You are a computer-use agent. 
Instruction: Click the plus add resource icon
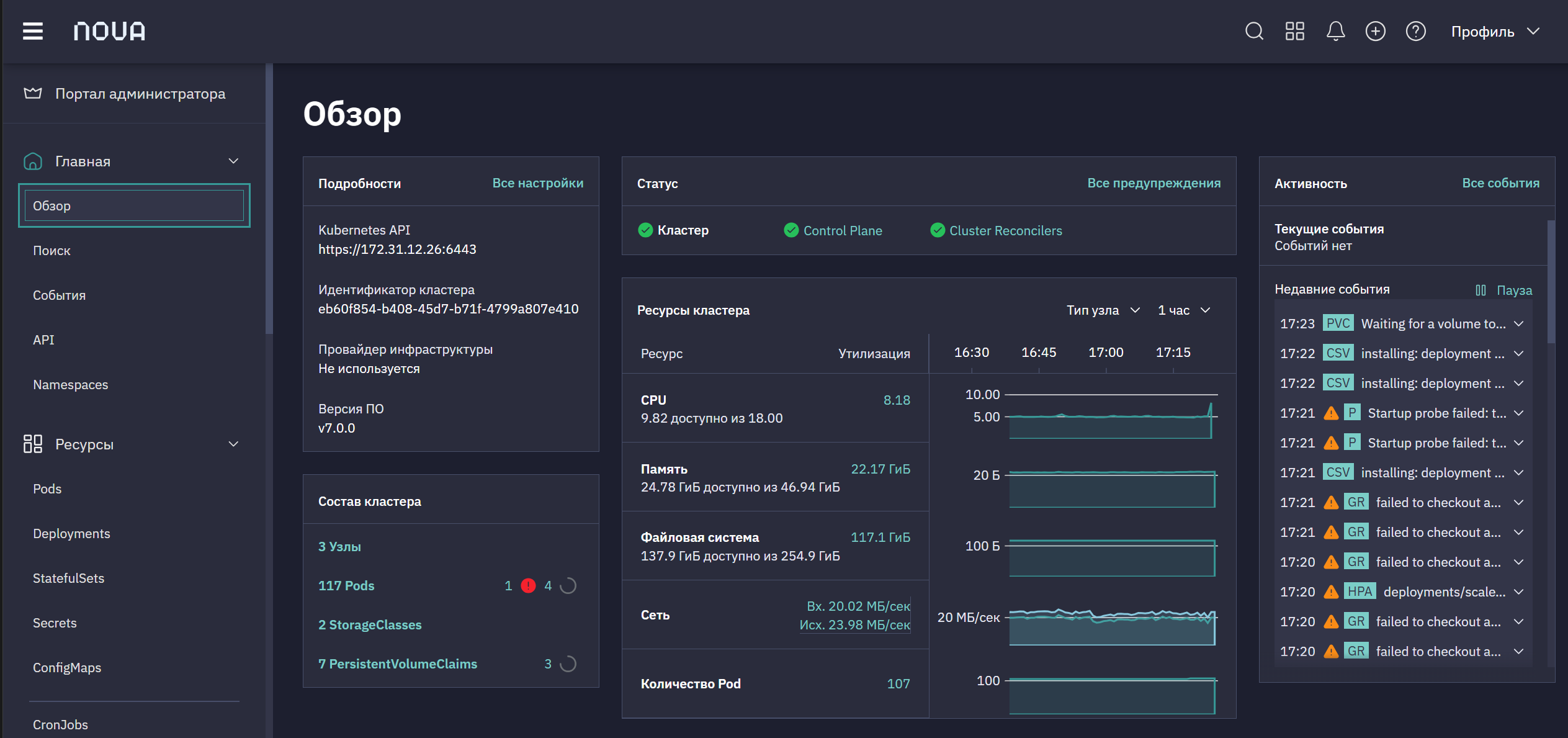pyautogui.click(x=1375, y=31)
